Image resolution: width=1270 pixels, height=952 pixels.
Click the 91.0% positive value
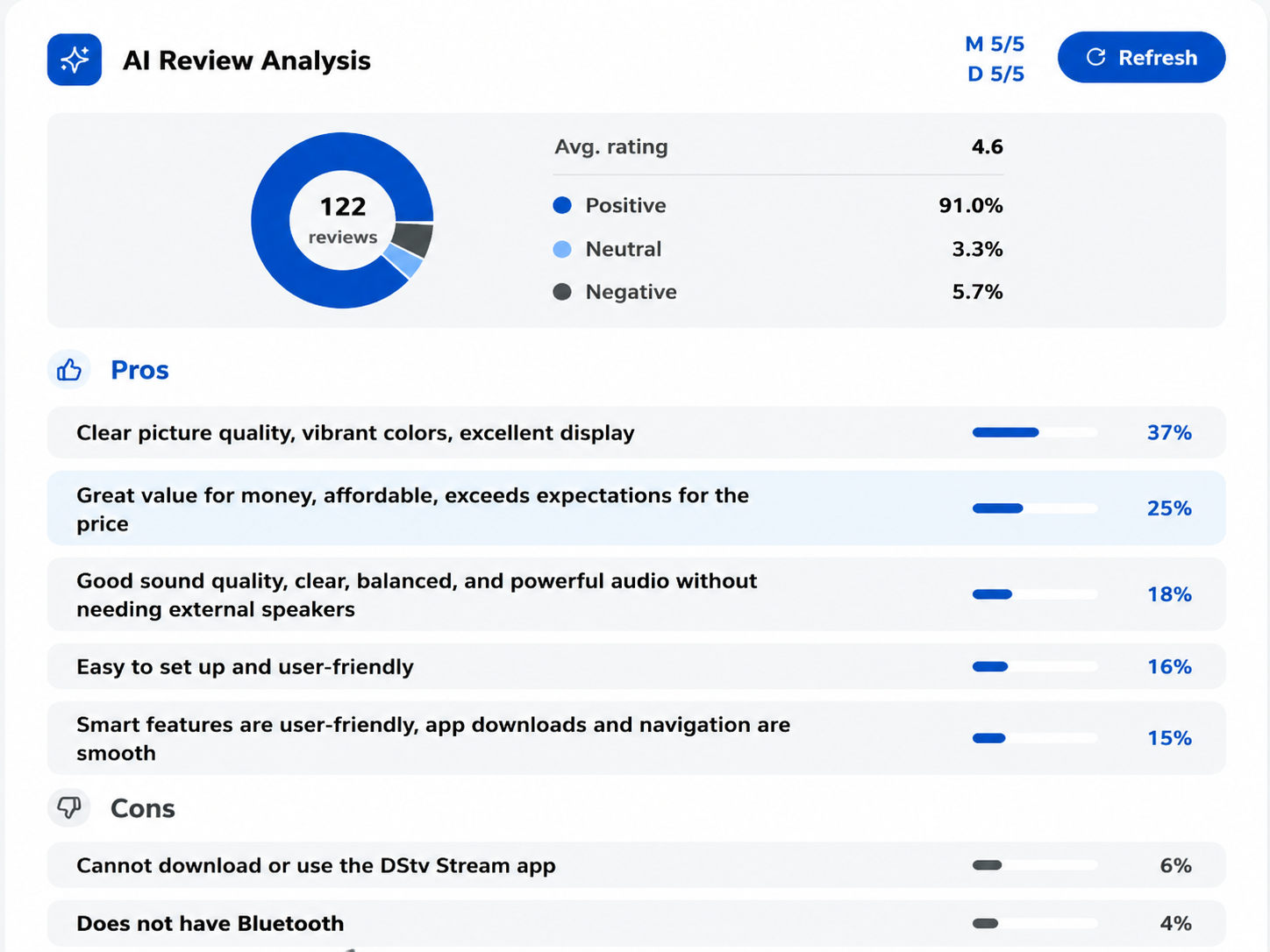click(971, 205)
